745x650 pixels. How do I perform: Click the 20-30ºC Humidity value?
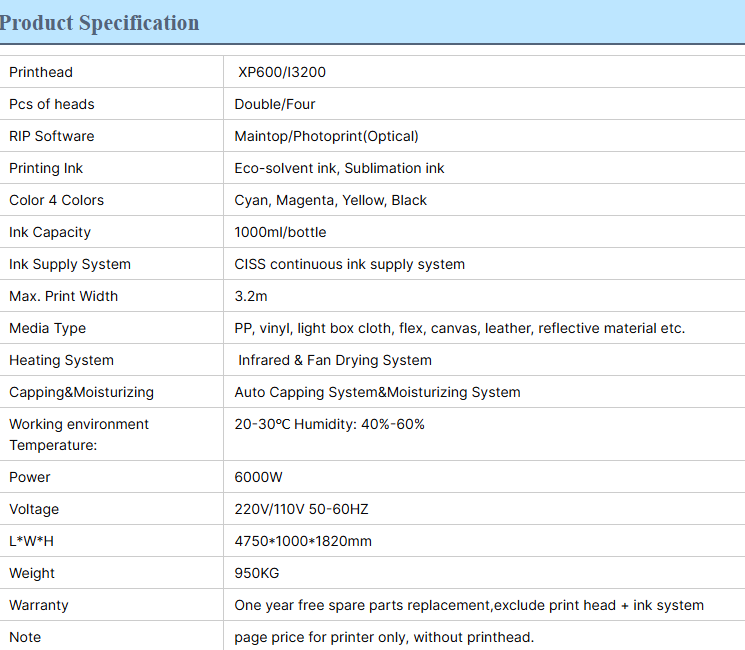point(329,424)
